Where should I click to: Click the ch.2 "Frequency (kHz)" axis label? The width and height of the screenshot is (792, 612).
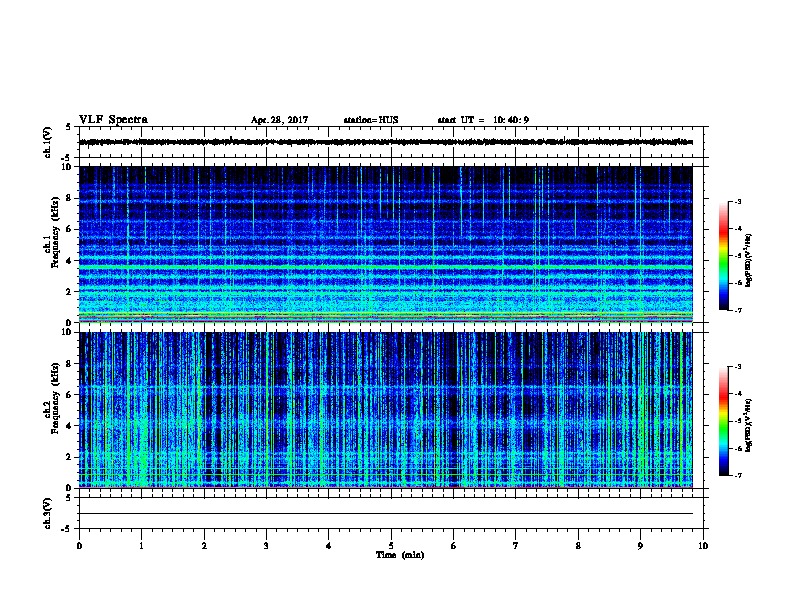point(55,398)
